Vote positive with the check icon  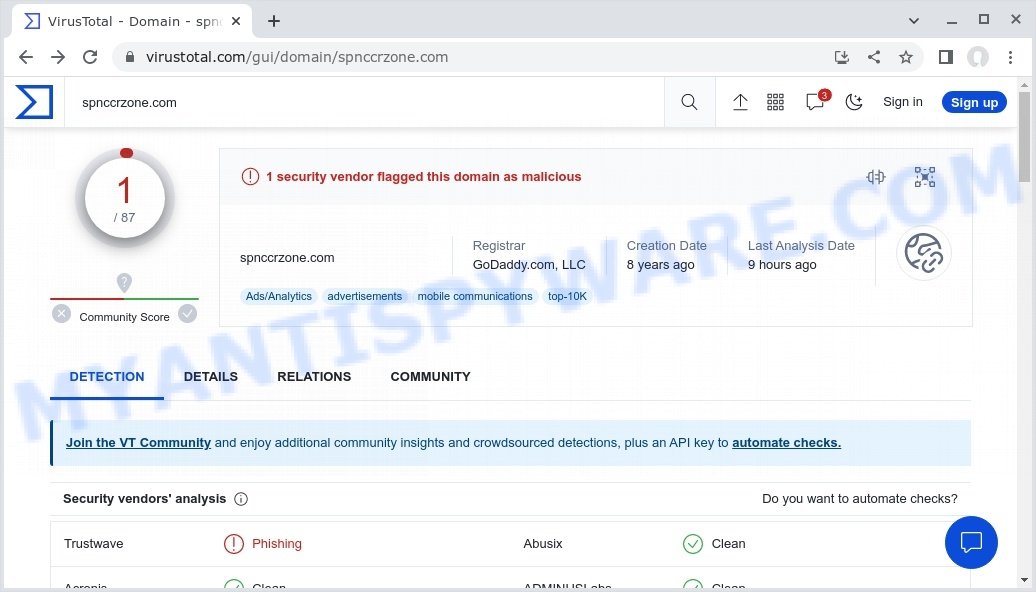[x=188, y=313]
